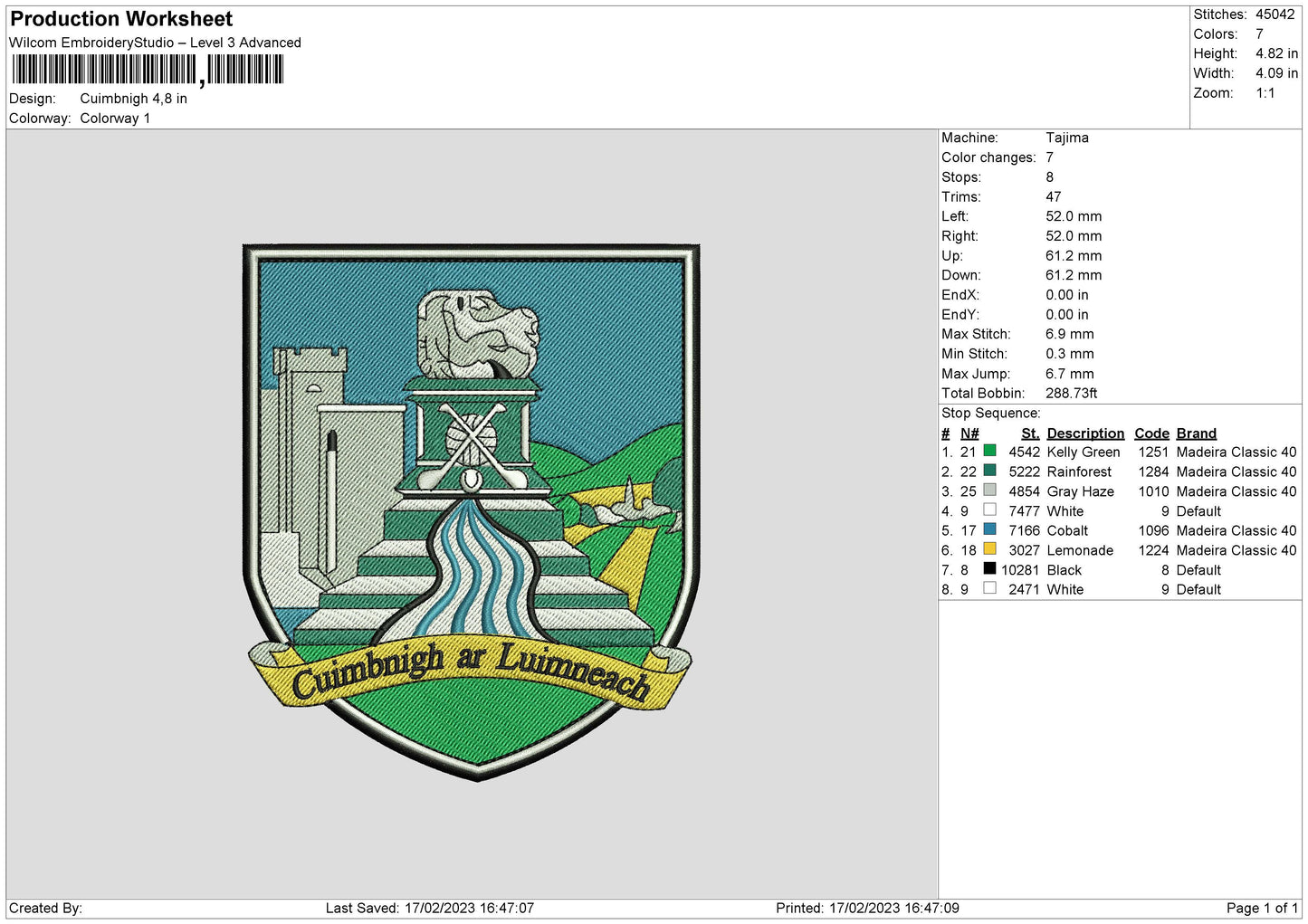The height and width of the screenshot is (924, 1308).
Task: Click the Kelly Green color swatch
Action: tap(989, 451)
